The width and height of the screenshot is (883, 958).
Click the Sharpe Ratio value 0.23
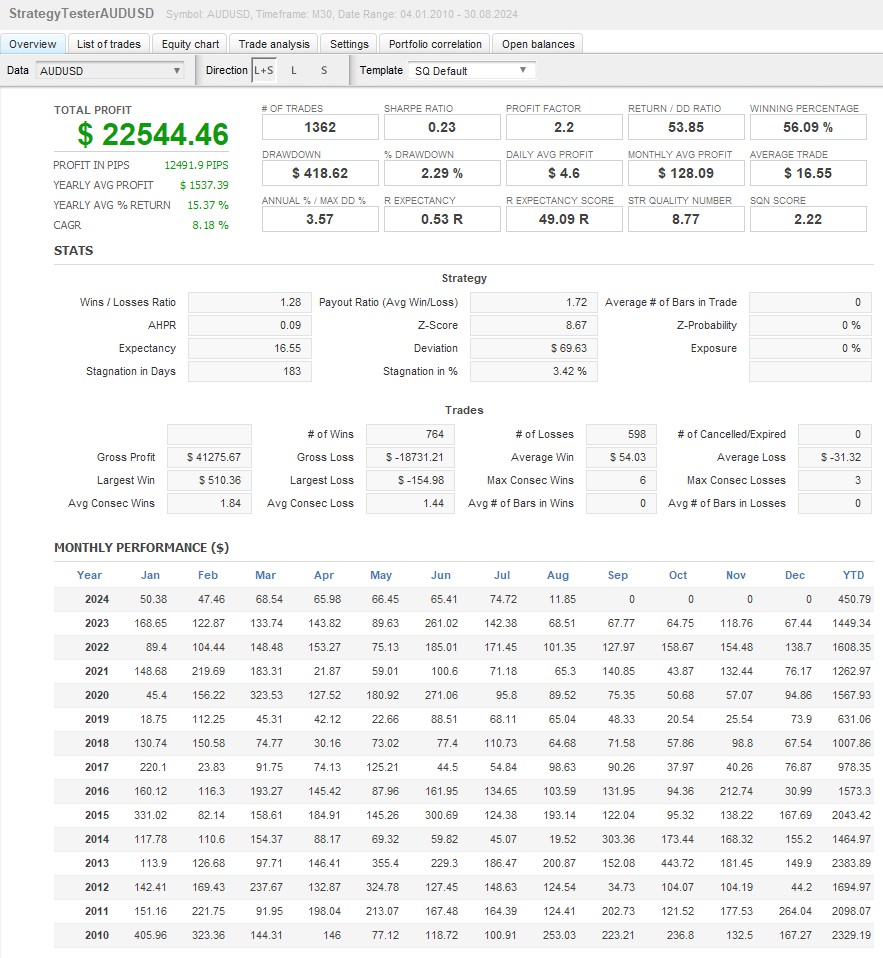[x=442, y=127]
